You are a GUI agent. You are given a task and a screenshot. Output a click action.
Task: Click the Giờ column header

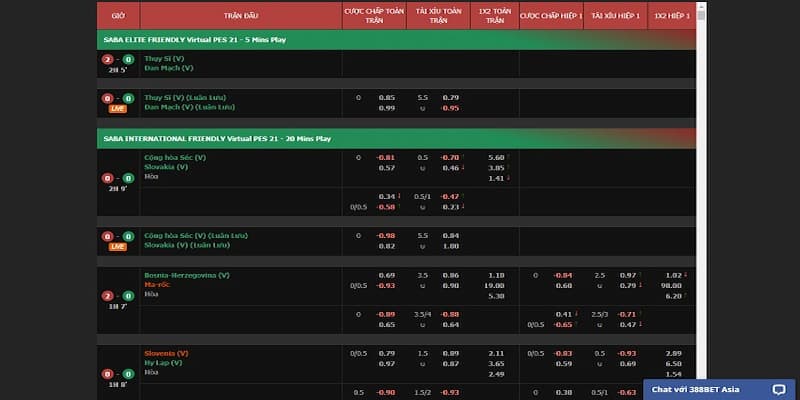click(118, 16)
